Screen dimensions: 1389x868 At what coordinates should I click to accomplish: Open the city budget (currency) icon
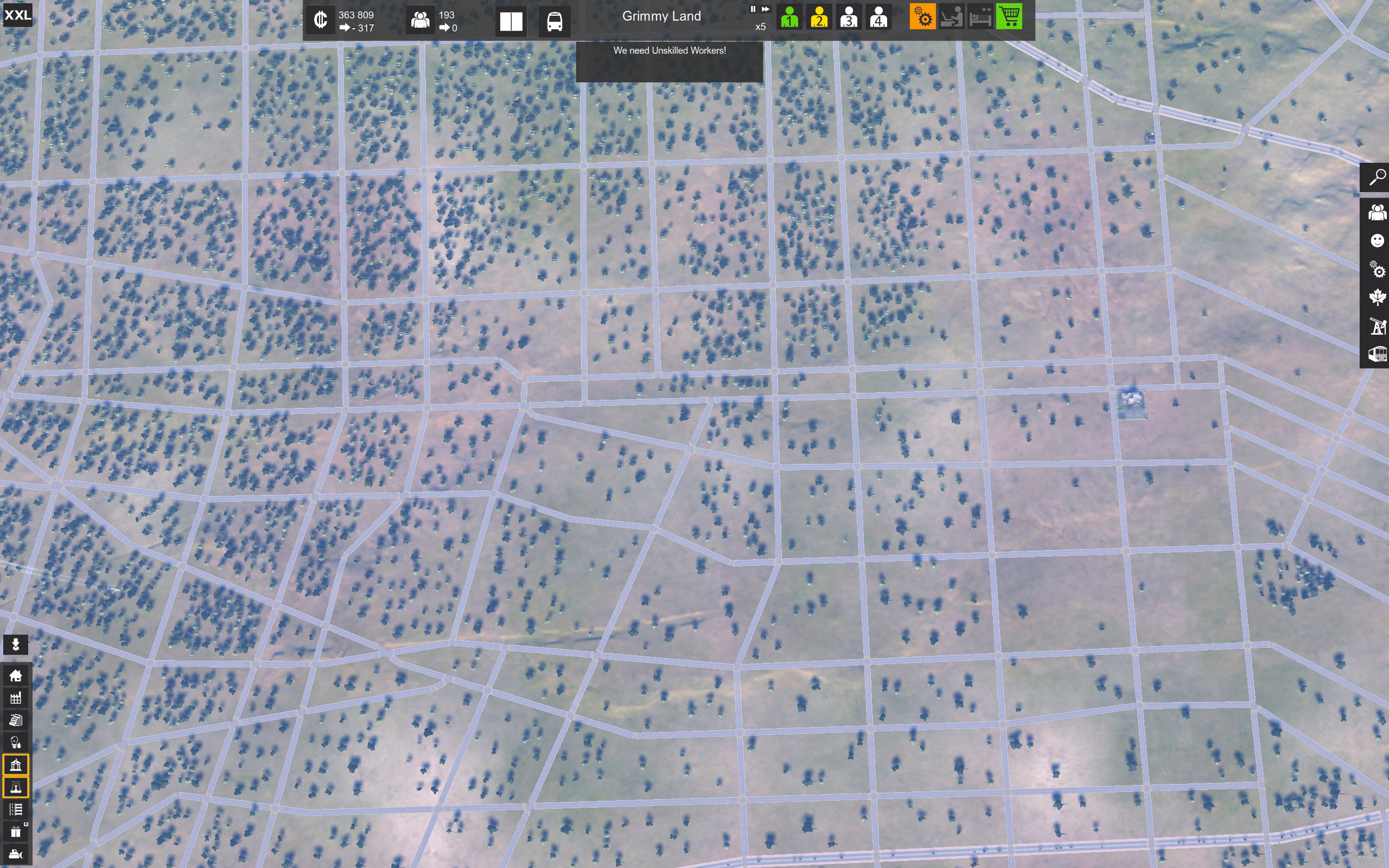(320, 21)
